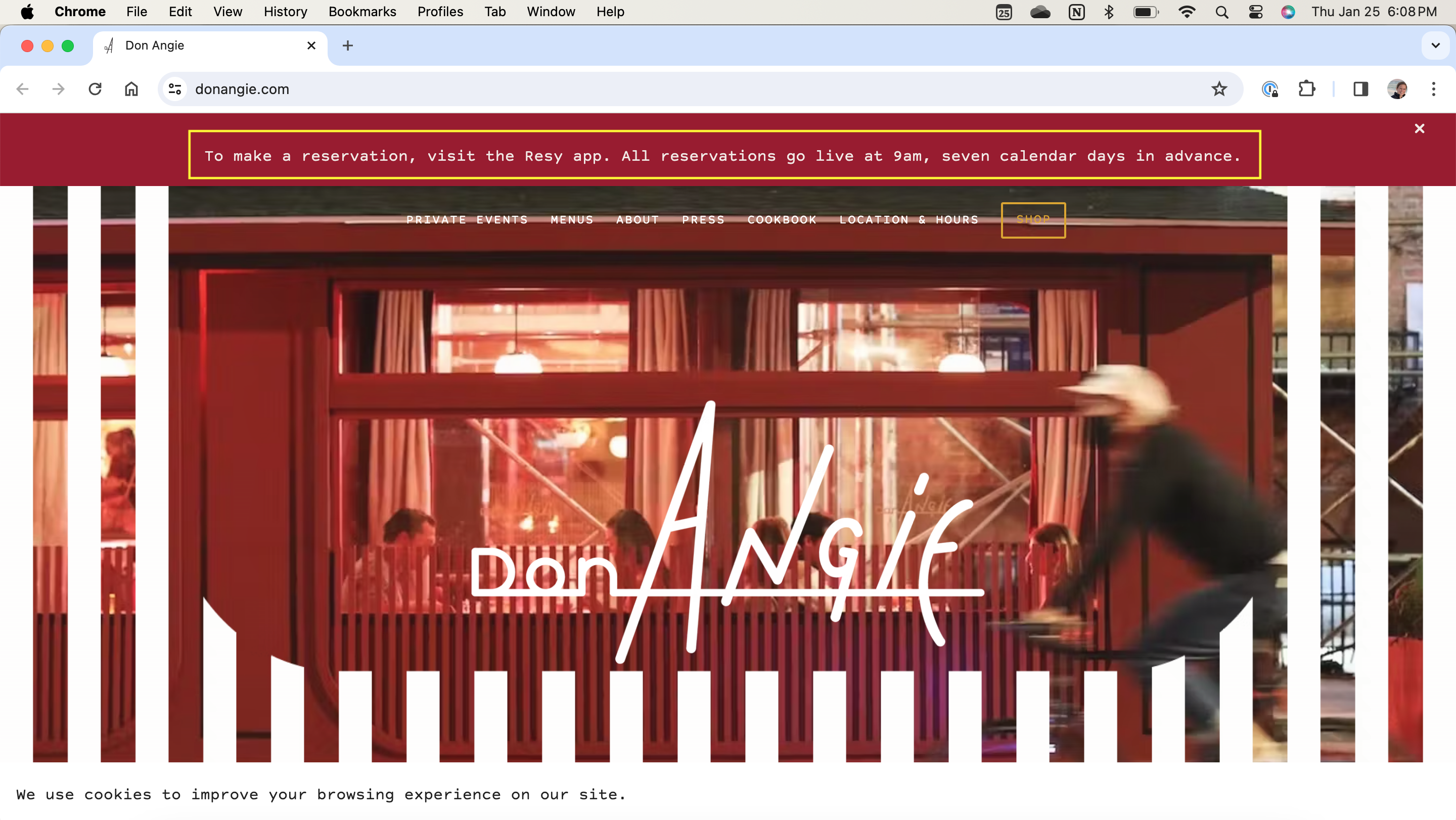Open the Tab menu
Screen dimensions: 1456x820
(494, 12)
